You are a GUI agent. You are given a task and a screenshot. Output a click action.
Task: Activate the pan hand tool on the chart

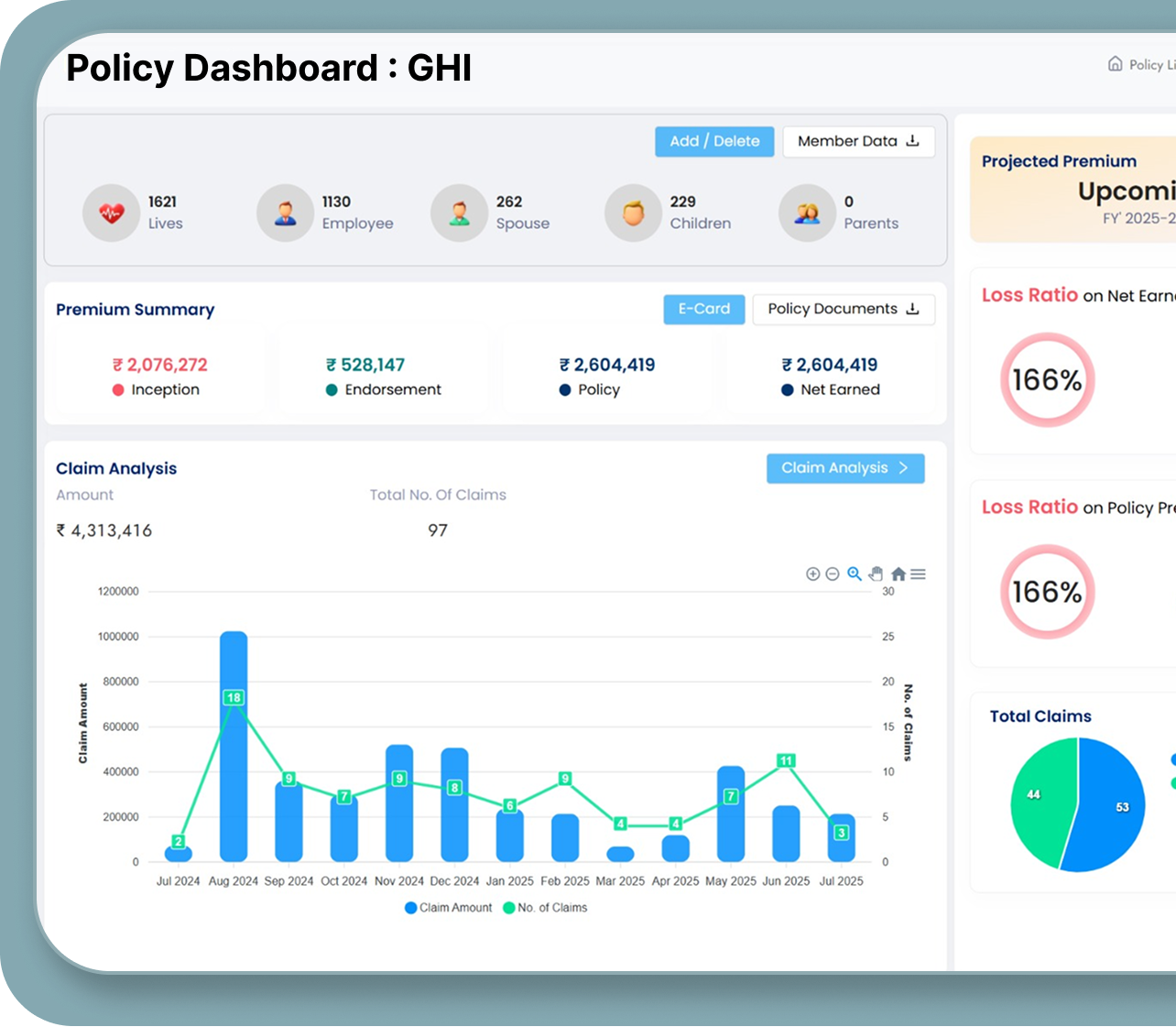click(x=876, y=574)
